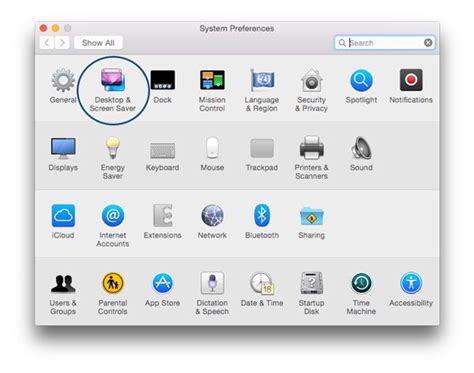474x373 pixels.
Task: Clear the search field with the x button
Action: pyautogui.click(x=428, y=43)
